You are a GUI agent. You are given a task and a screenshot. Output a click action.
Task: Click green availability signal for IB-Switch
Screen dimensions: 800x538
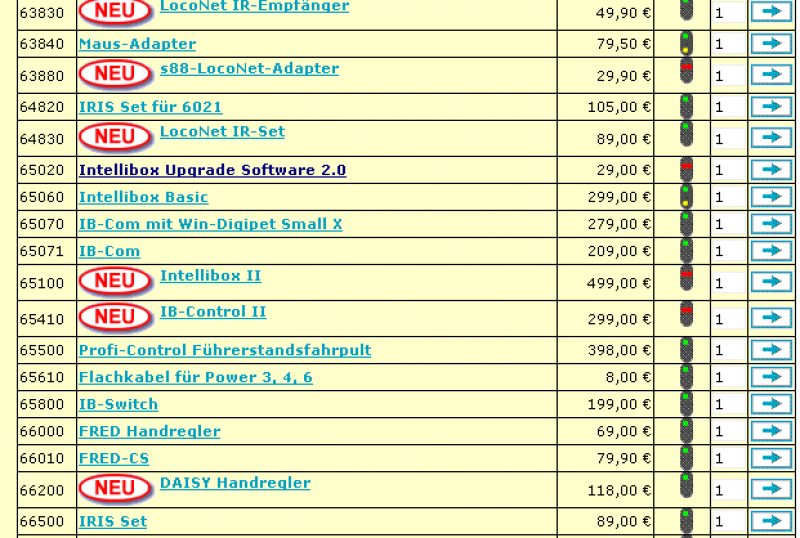pos(686,404)
